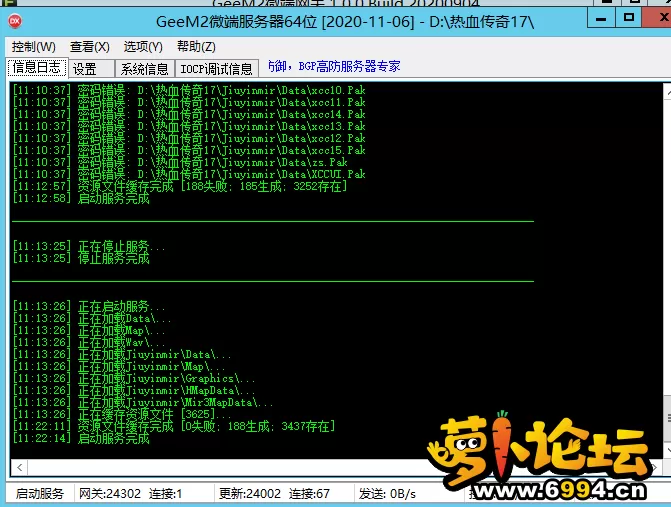Click the 更新:24002 status entry
671x507 pixels.
(250, 494)
